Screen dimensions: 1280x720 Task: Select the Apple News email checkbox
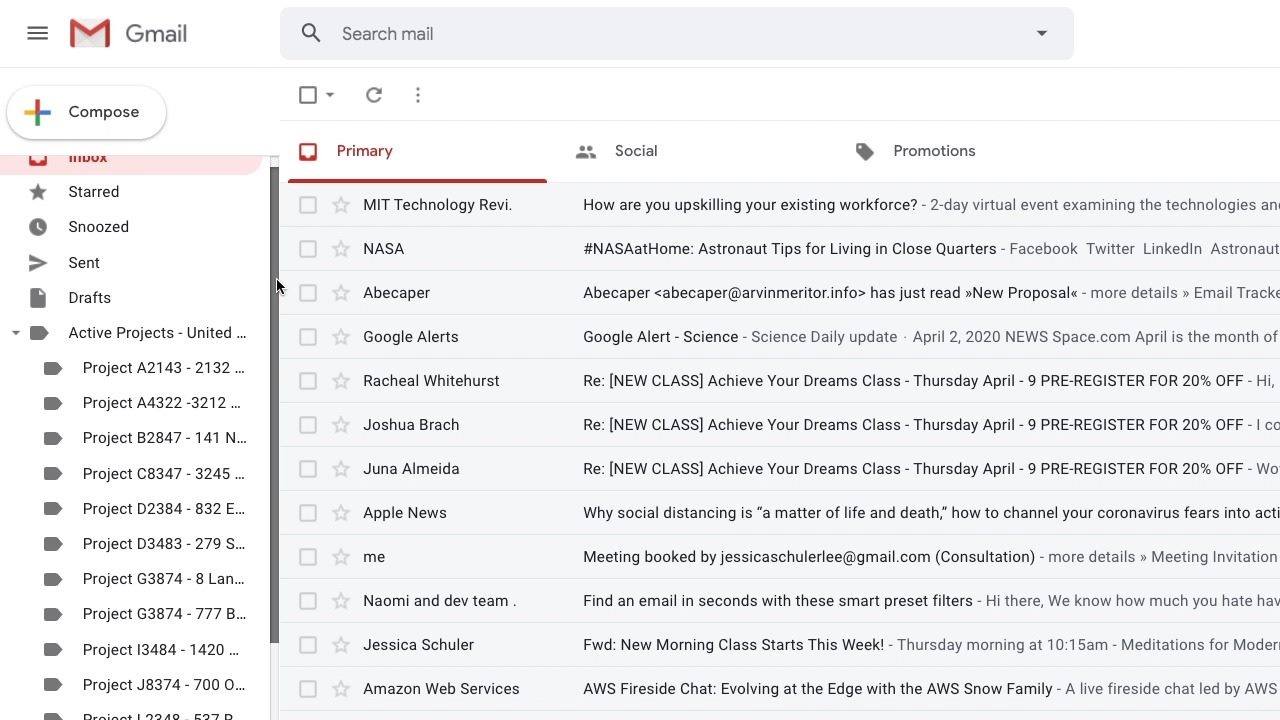(308, 513)
